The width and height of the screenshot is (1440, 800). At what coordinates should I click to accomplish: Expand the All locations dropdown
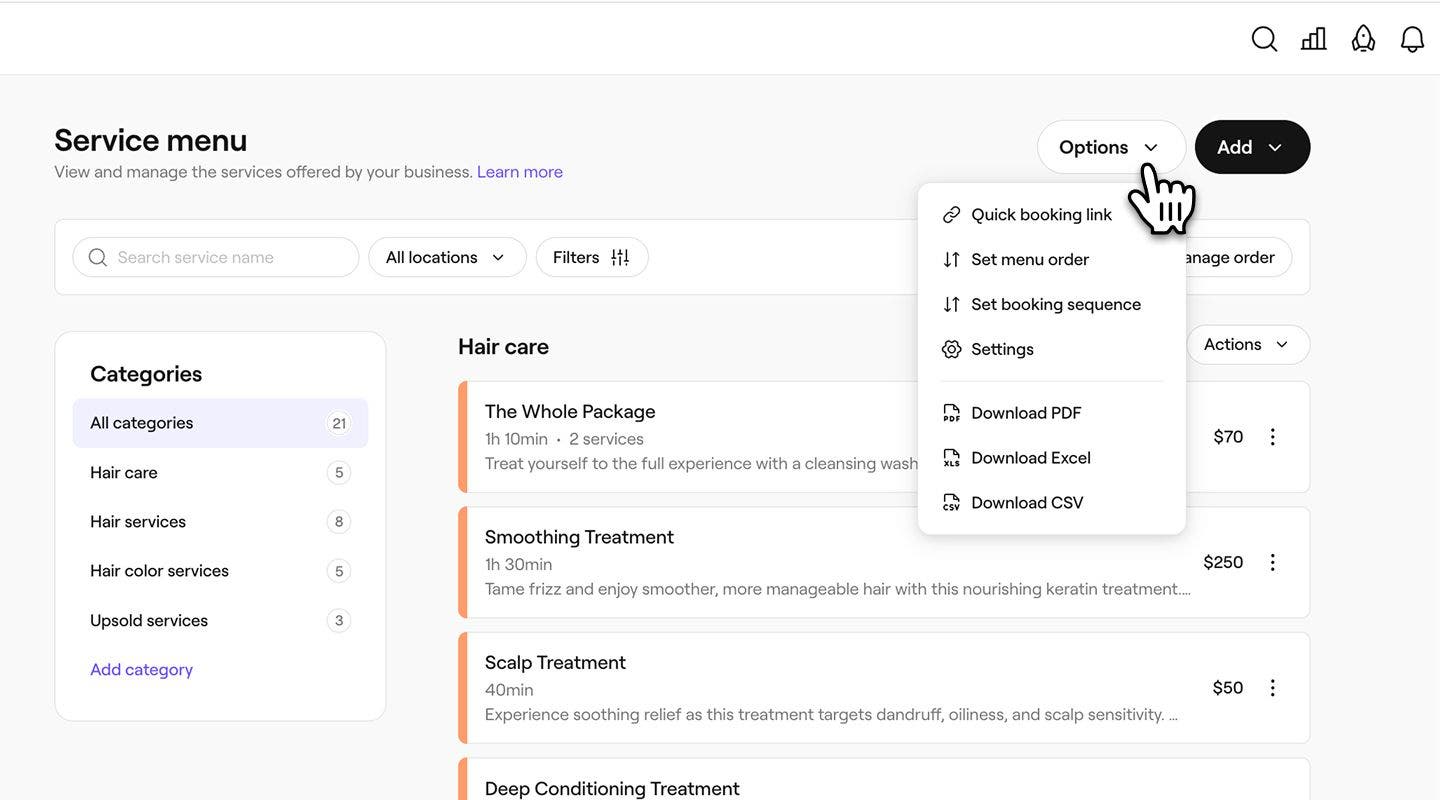coord(446,255)
